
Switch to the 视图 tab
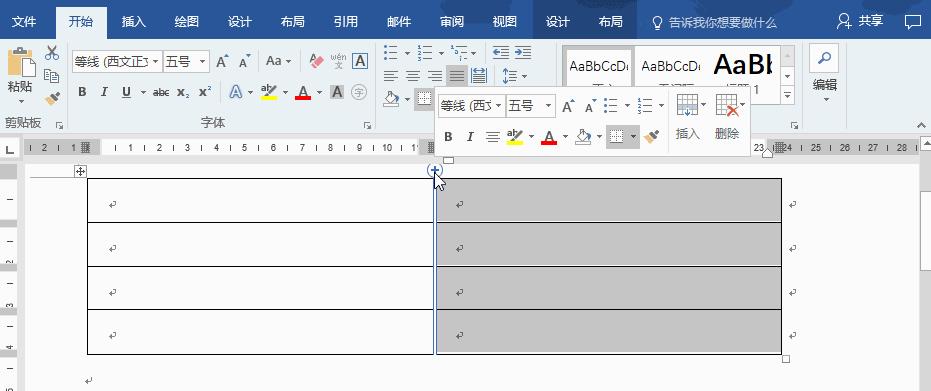[505, 22]
